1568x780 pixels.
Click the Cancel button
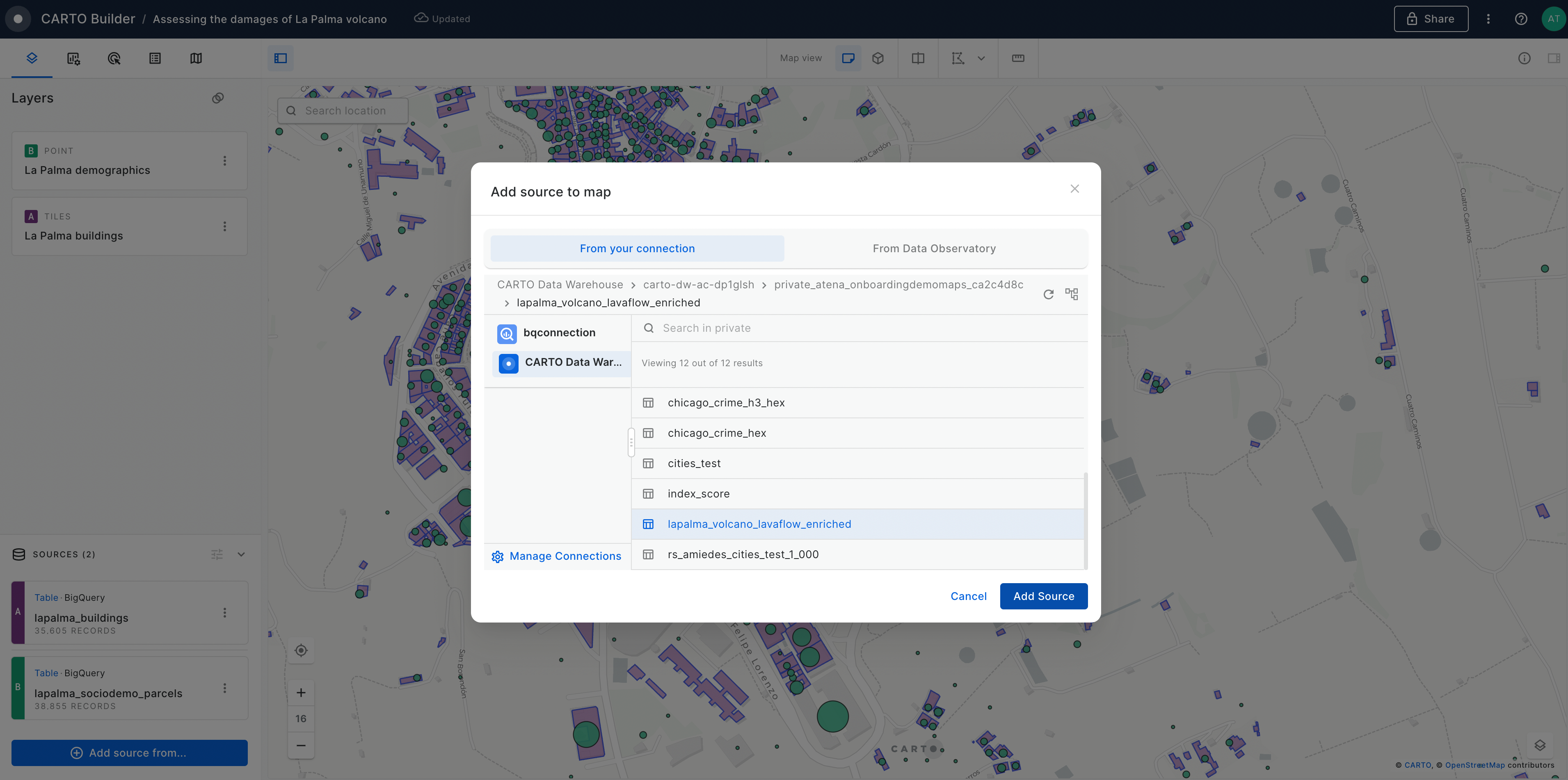(969, 596)
